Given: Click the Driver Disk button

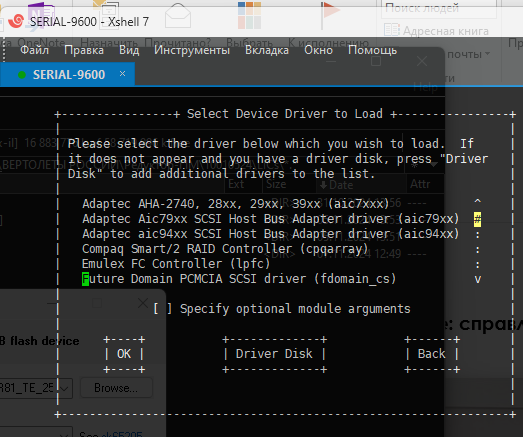Looking at the screenshot, I should pos(274,354).
